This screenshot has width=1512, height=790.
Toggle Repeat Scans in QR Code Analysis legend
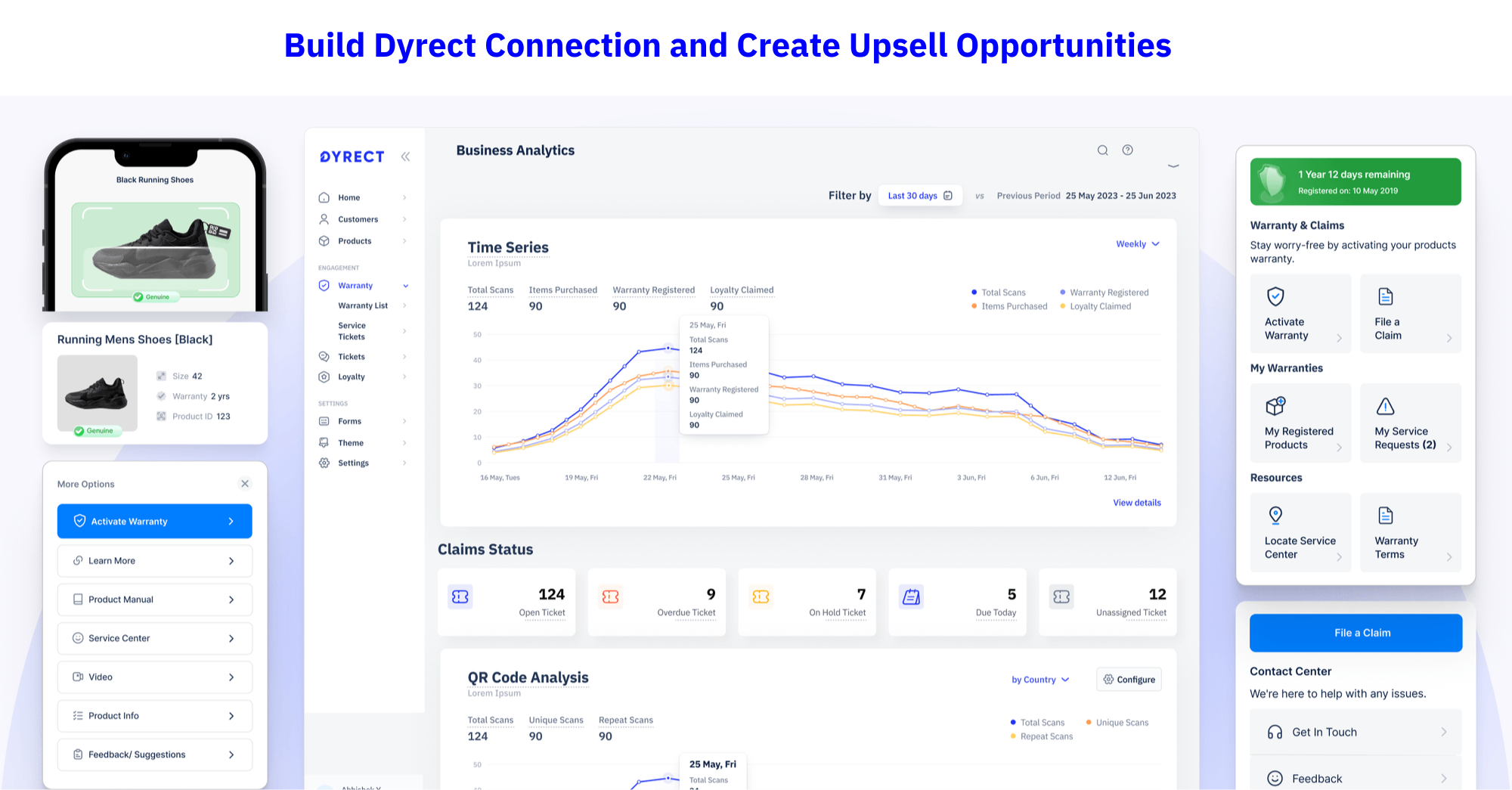pos(1043,736)
